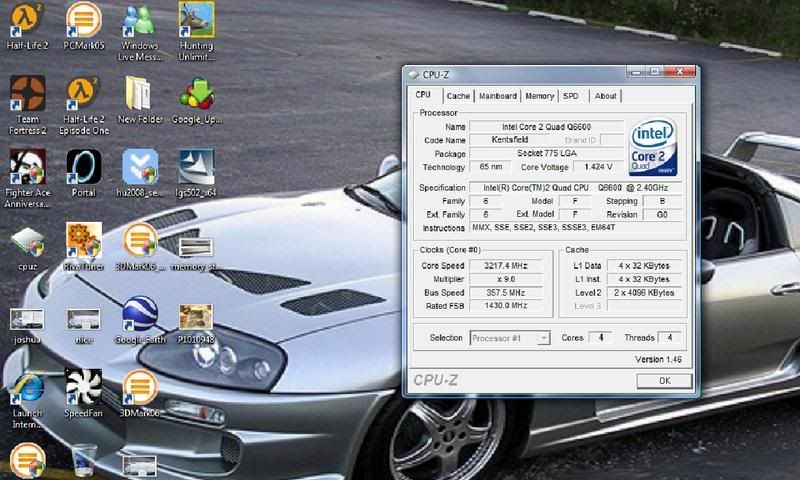800x480 pixels.
Task: Click the Specification field showing 2.40GHz
Action: click(x=576, y=188)
